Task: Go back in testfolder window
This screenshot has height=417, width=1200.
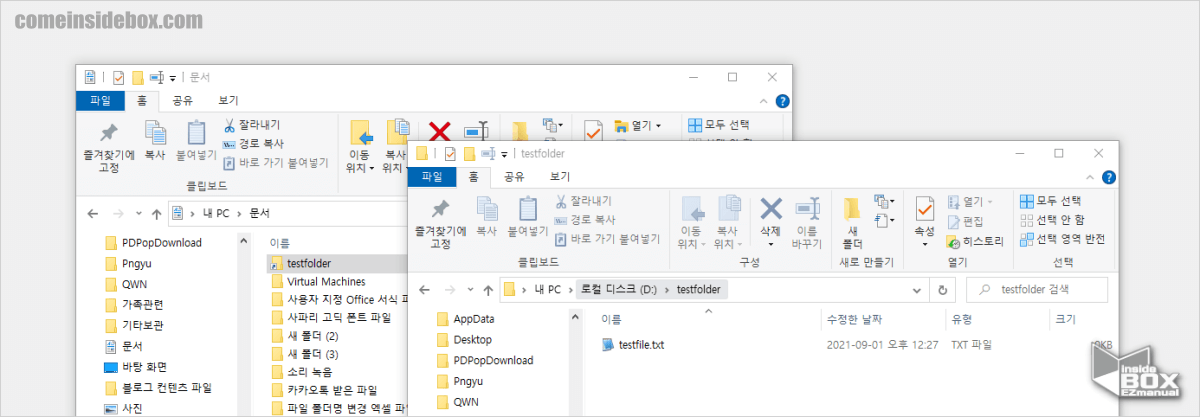Action: [x=425, y=290]
